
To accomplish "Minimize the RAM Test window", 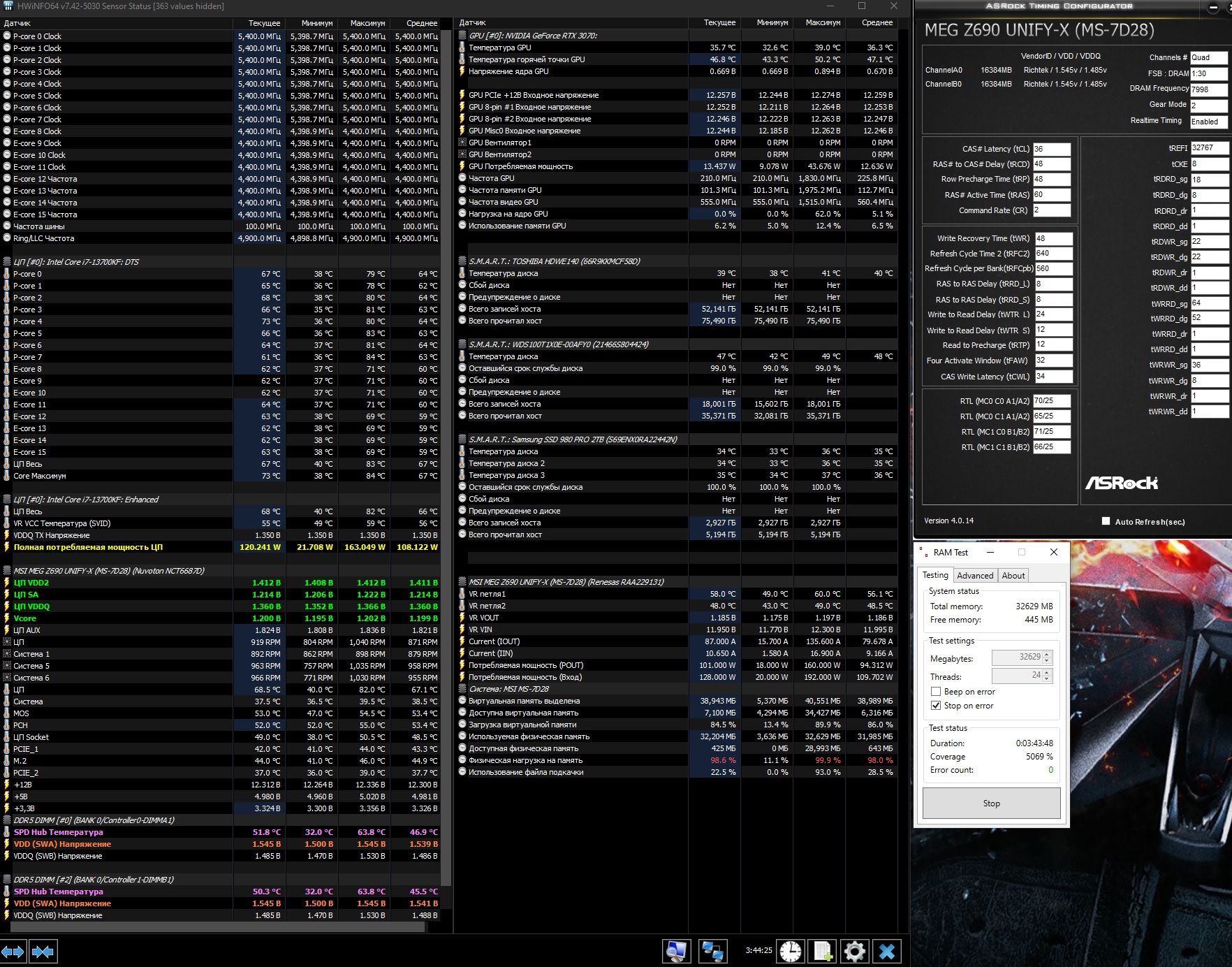I will [x=990, y=552].
